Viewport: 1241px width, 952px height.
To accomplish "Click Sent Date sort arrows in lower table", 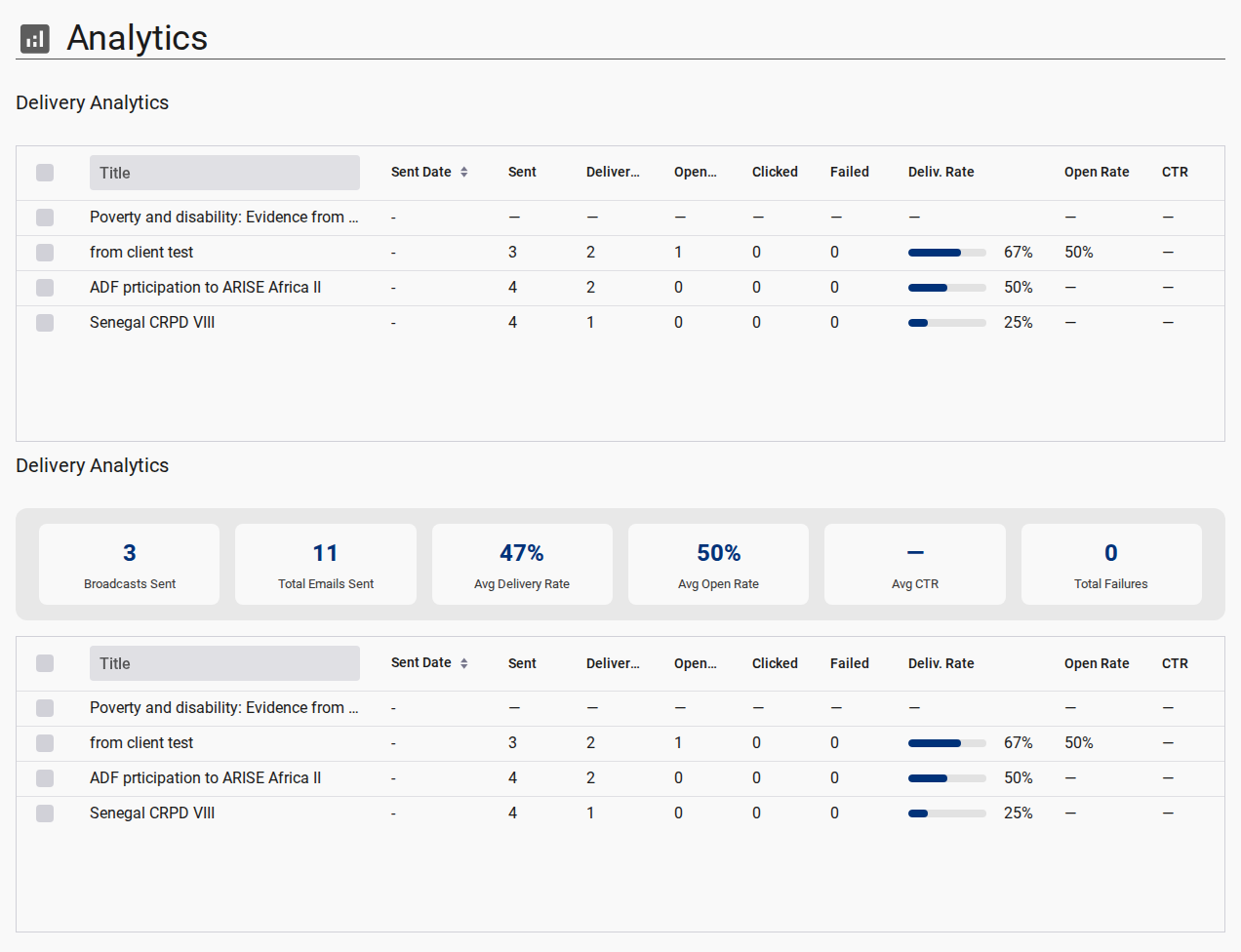I will (464, 663).
